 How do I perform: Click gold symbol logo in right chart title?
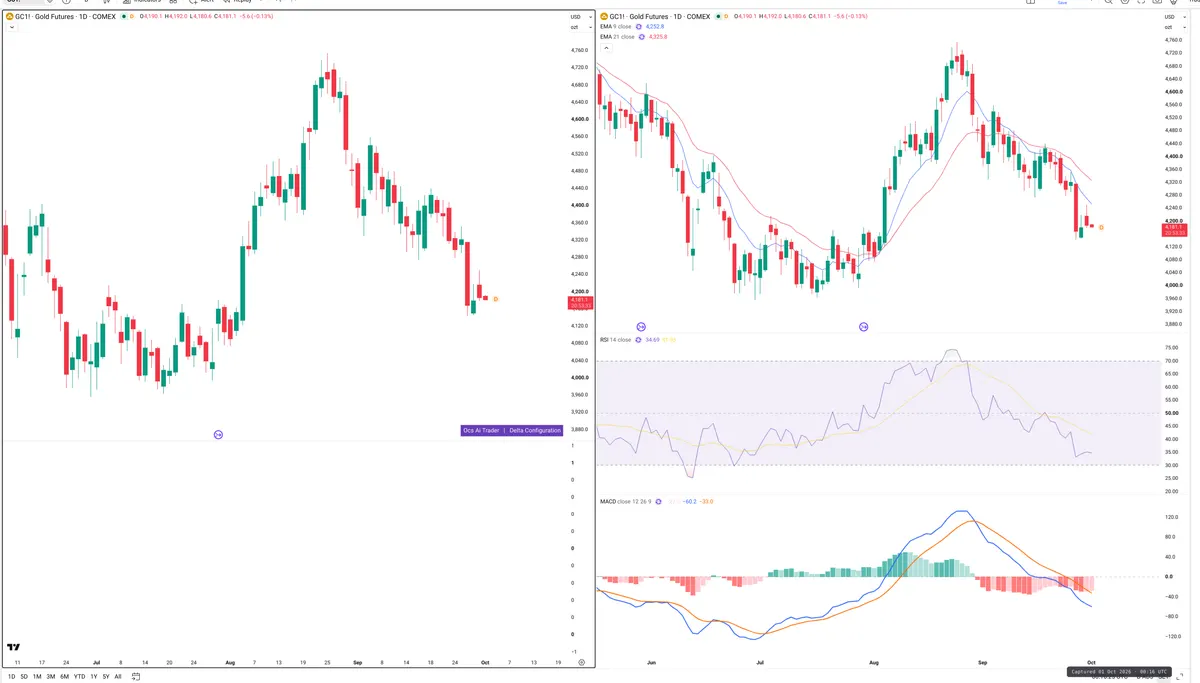602,17
